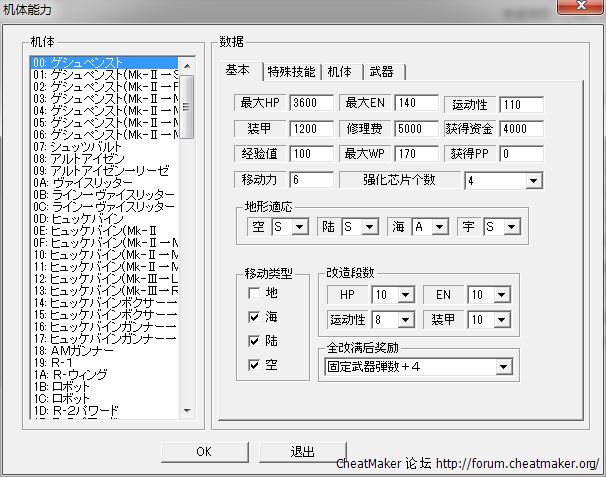Screen dimensions: 606x477
Task: Switch to the 特殊技能 tab
Action: coord(291,72)
